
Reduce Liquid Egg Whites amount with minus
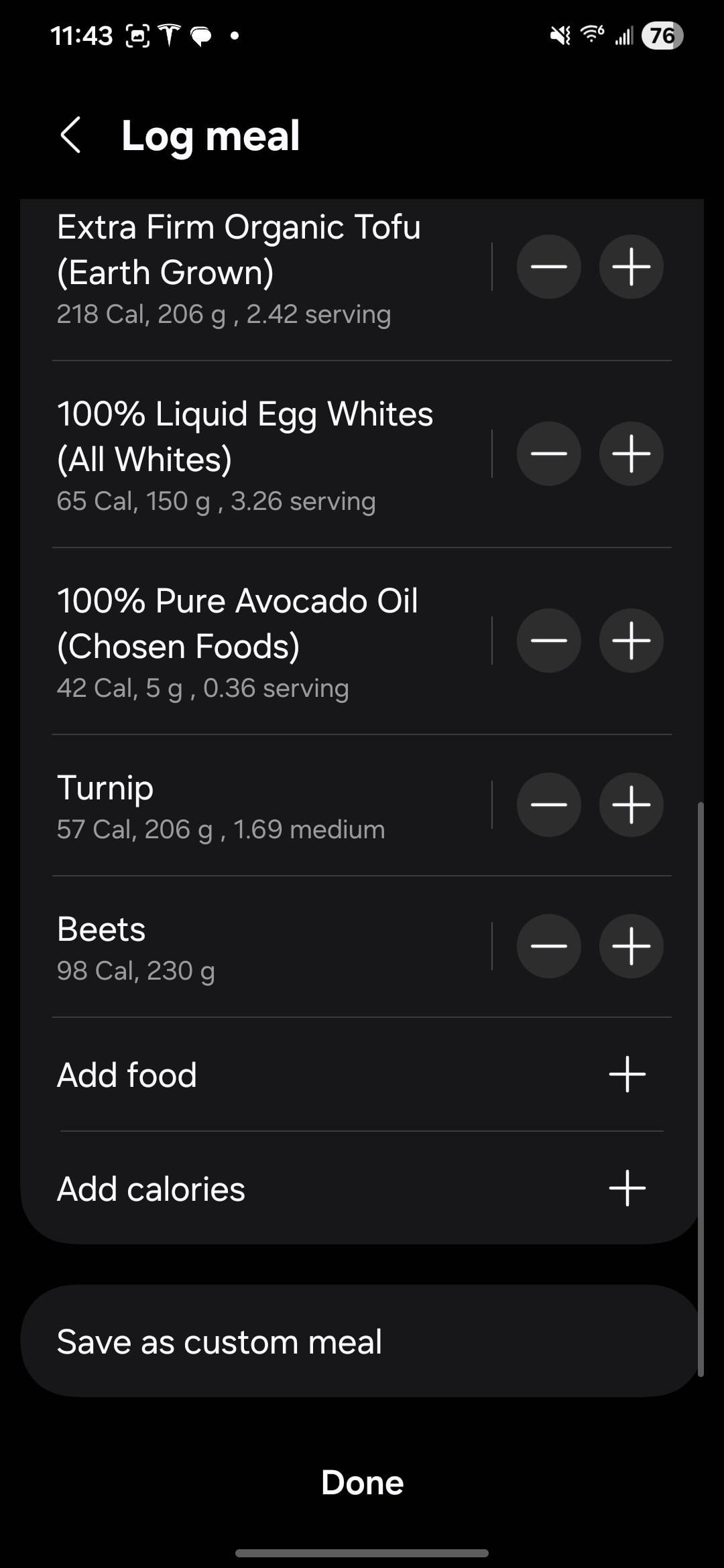548,454
